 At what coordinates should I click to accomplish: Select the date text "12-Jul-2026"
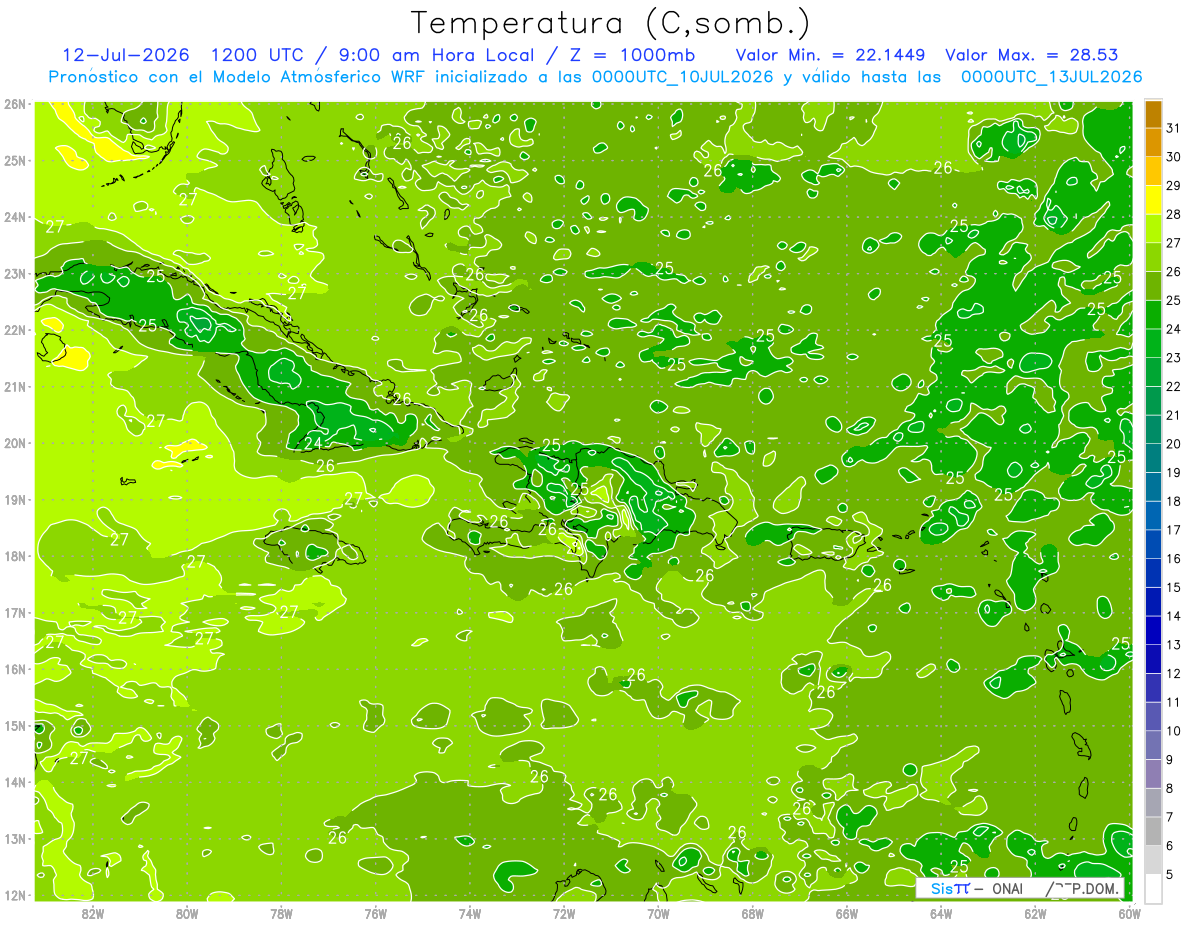pyautogui.click(x=125, y=55)
